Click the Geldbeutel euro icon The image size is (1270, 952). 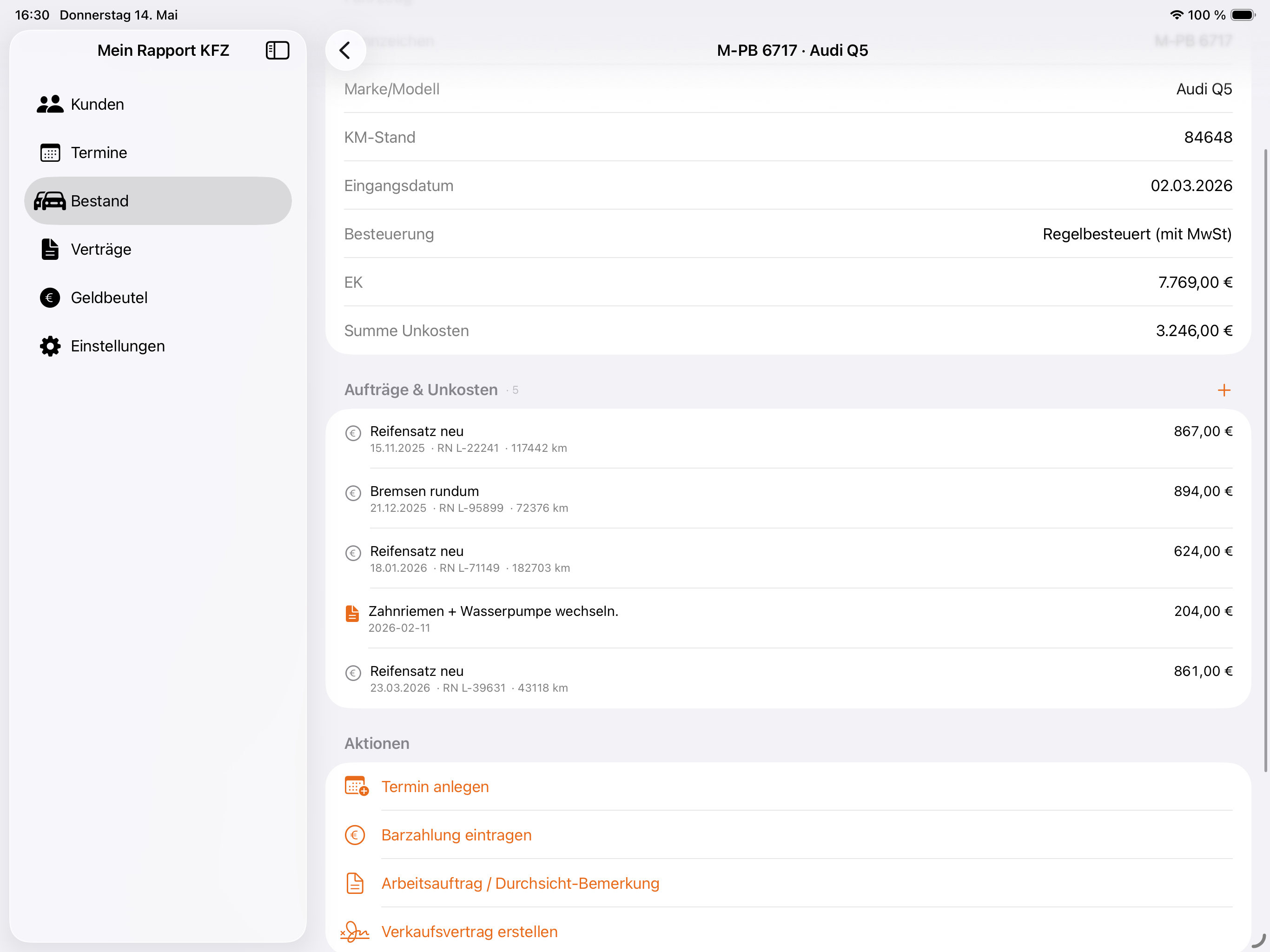click(50, 297)
